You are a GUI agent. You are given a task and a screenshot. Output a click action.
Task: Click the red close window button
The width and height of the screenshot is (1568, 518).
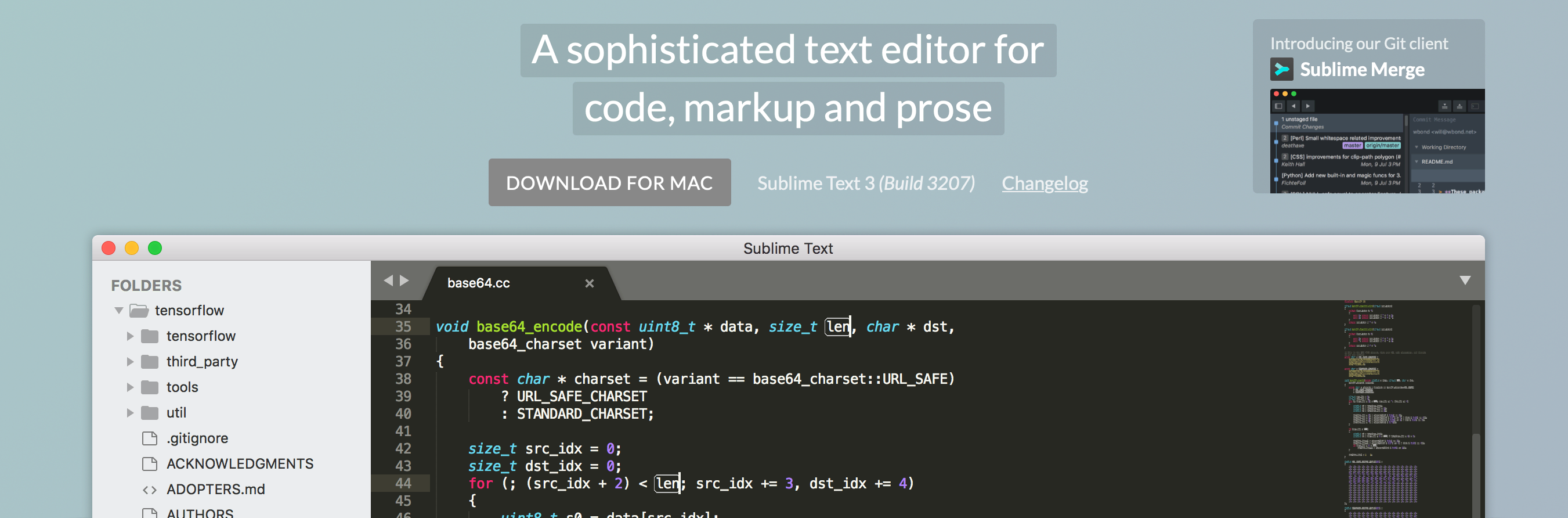109,248
